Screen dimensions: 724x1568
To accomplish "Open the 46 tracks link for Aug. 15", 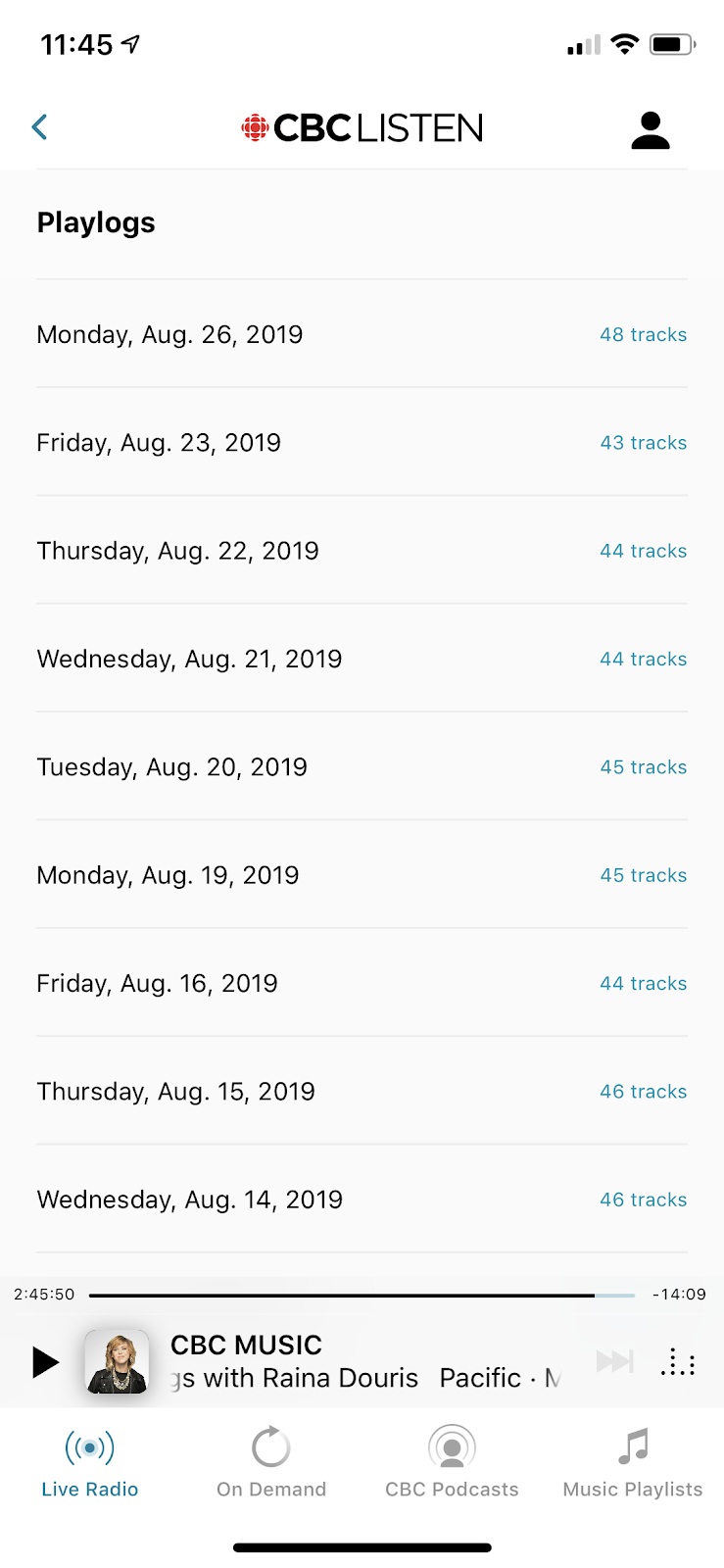I will 643,1092.
